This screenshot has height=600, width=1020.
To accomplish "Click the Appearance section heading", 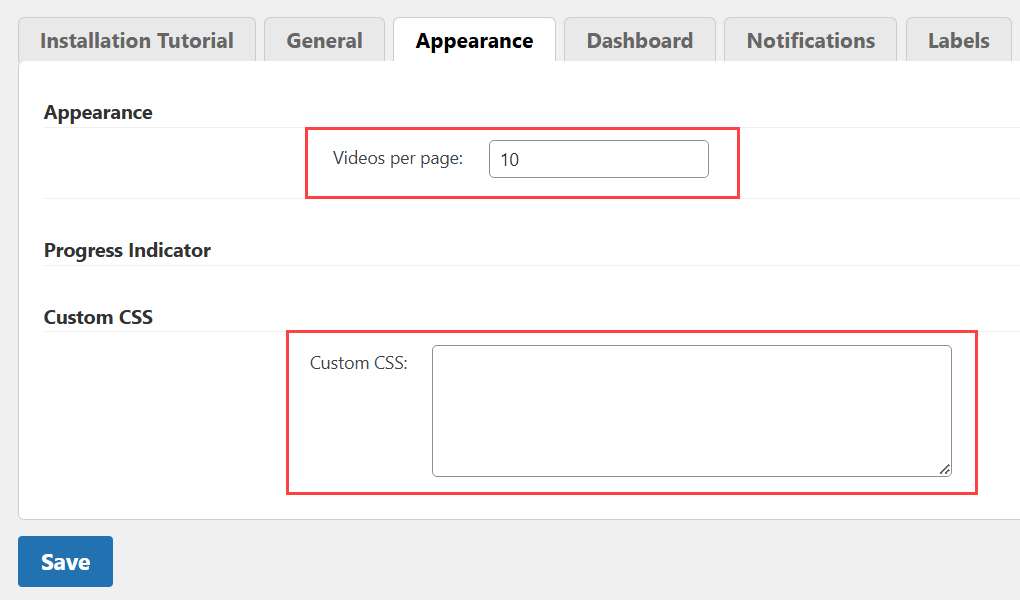I will pyautogui.click(x=98, y=113).
